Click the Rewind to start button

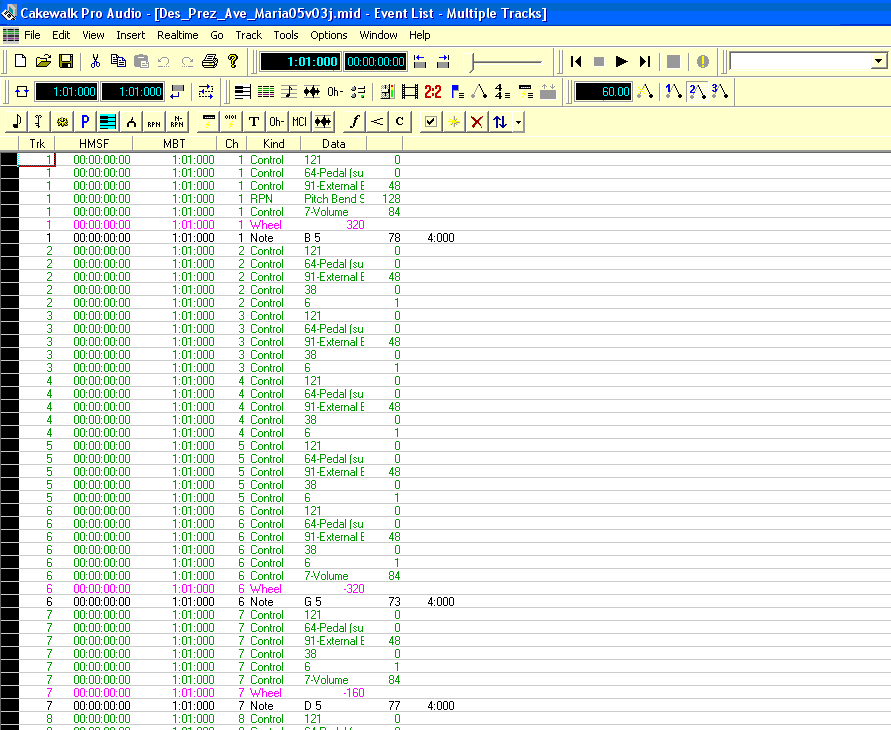click(x=576, y=61)
